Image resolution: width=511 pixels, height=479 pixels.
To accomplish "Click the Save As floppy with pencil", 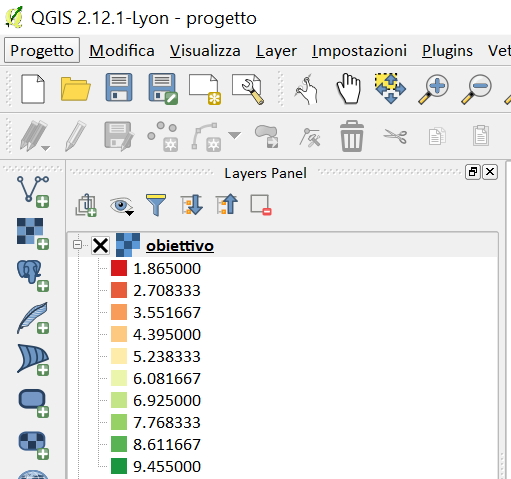I will tap(163, 89).
